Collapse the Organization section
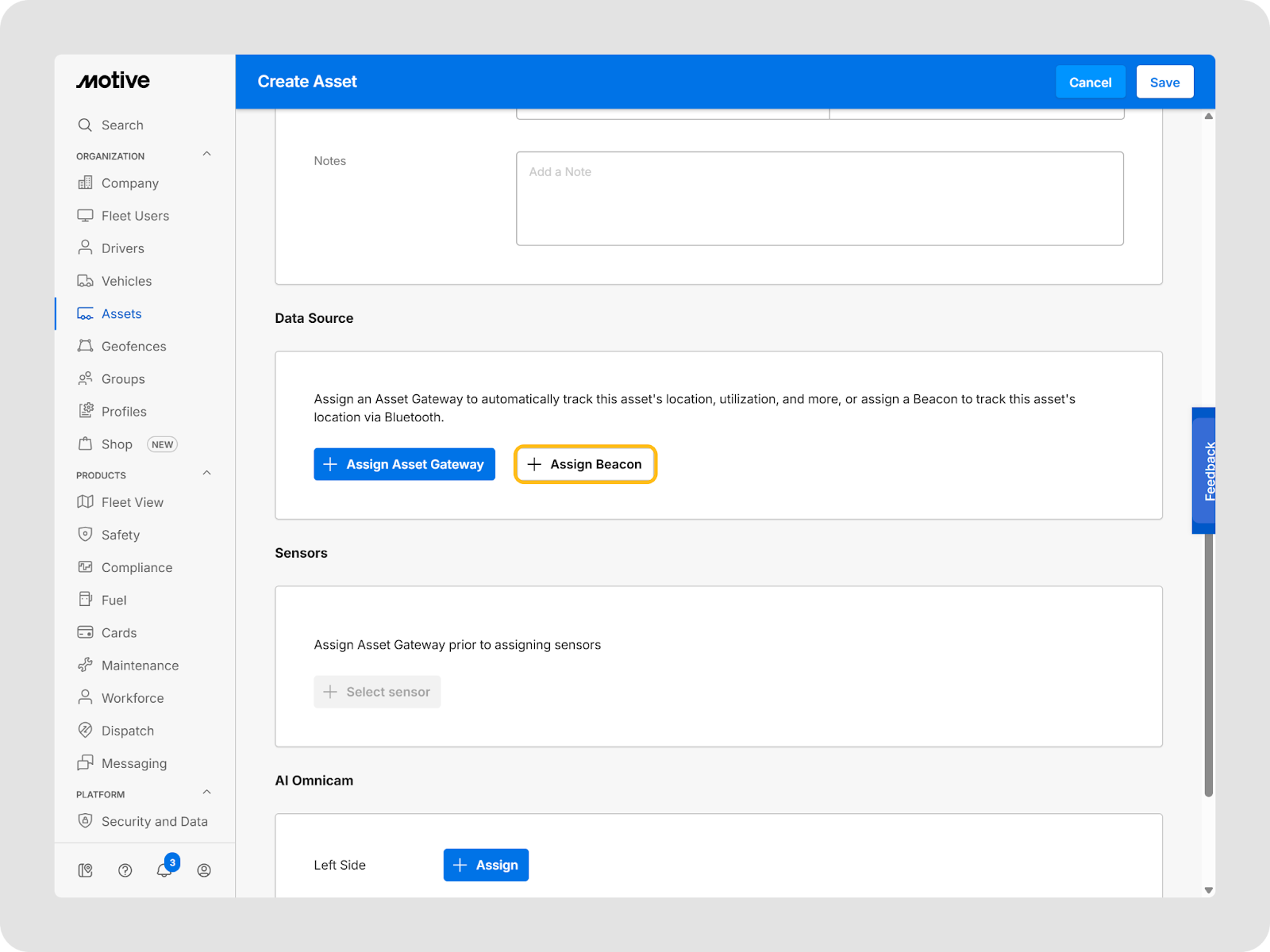 (x=206, y=154)
